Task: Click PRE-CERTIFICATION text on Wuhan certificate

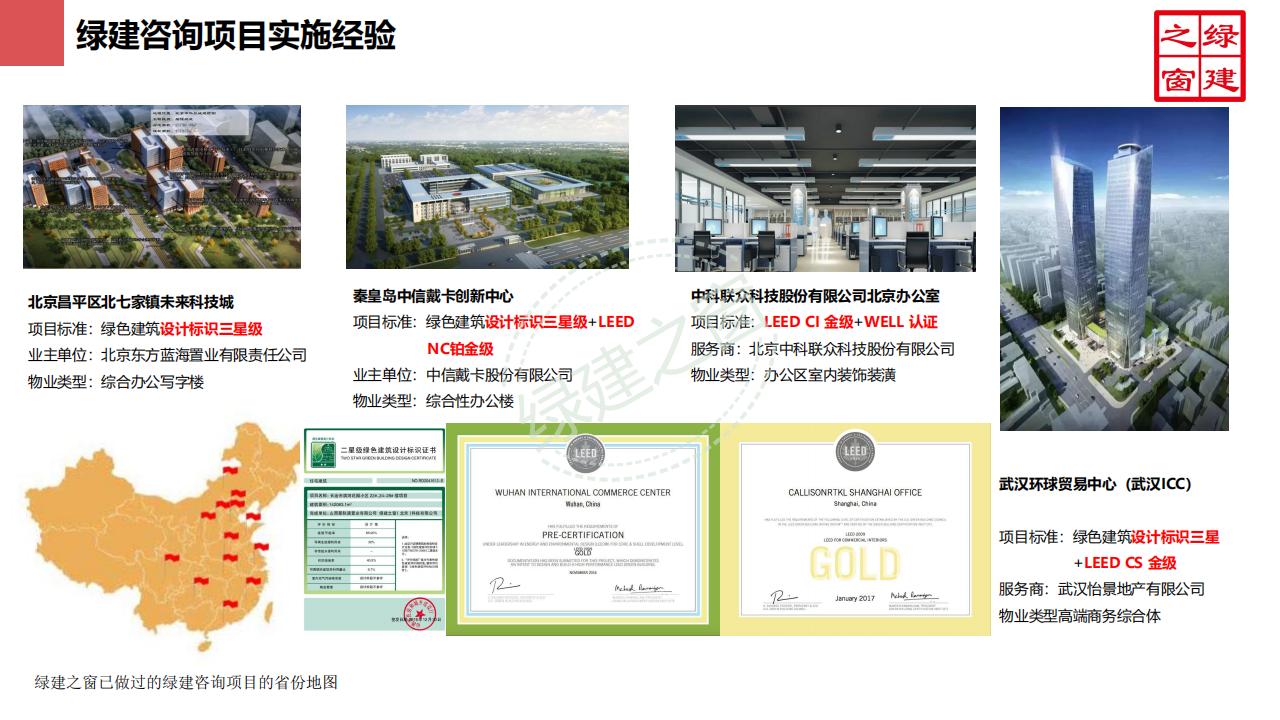Action: pyautogui.click(x=583, y=535)
